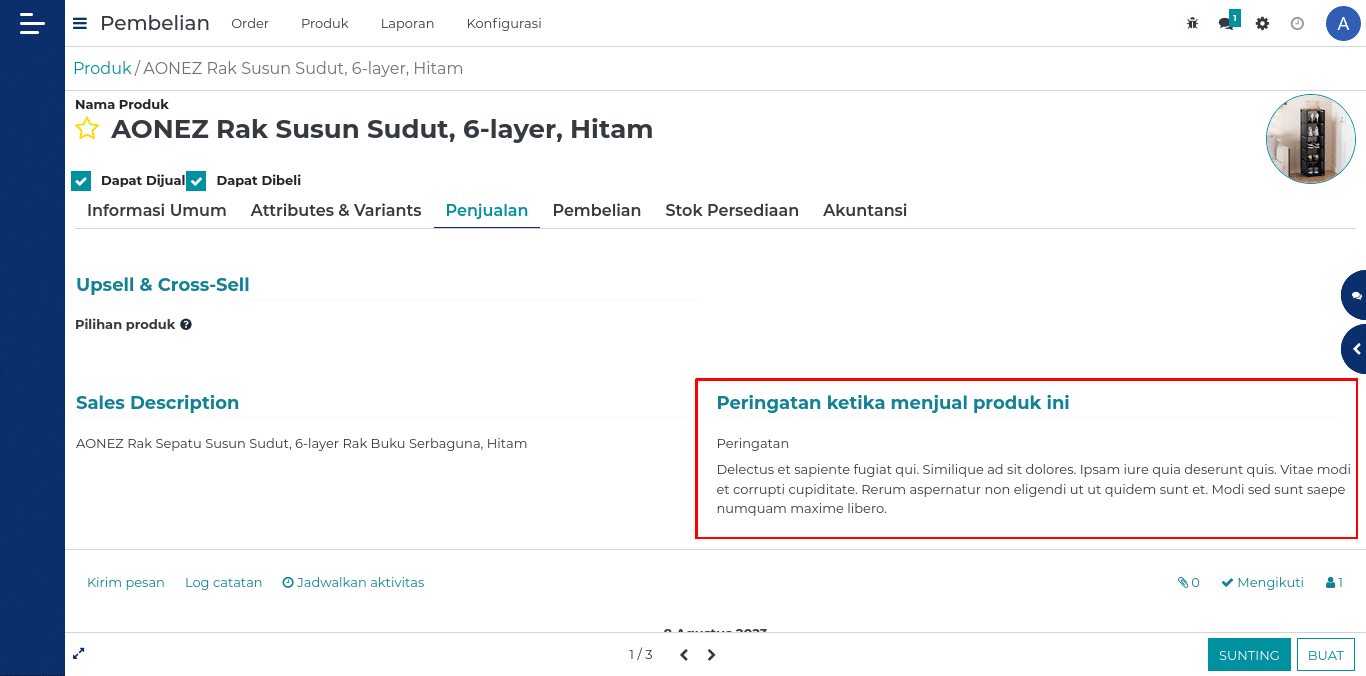Open followers person icon count
The image size is (1366, 676).
coord(1334,583)
